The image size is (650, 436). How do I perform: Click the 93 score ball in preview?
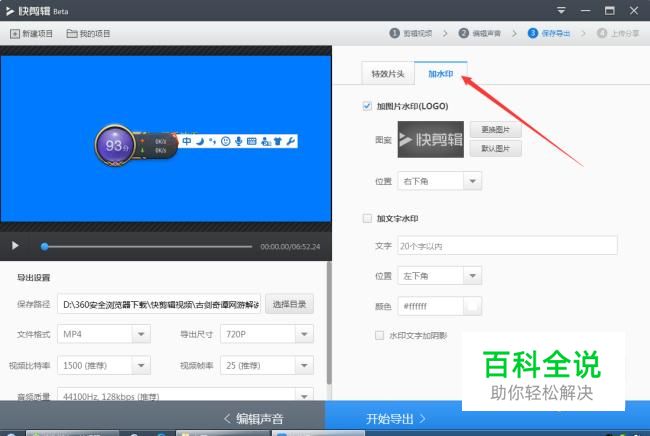pos(115,145)
